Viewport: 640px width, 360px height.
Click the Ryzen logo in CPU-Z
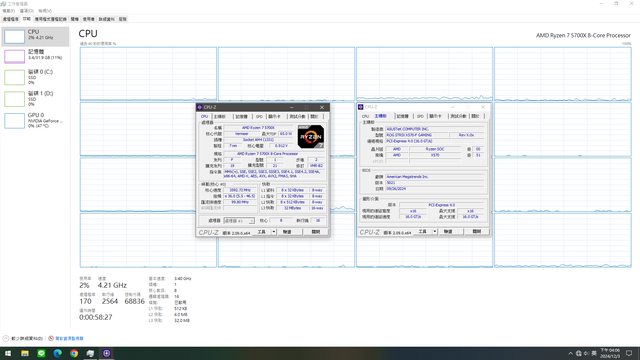(311, 137)
